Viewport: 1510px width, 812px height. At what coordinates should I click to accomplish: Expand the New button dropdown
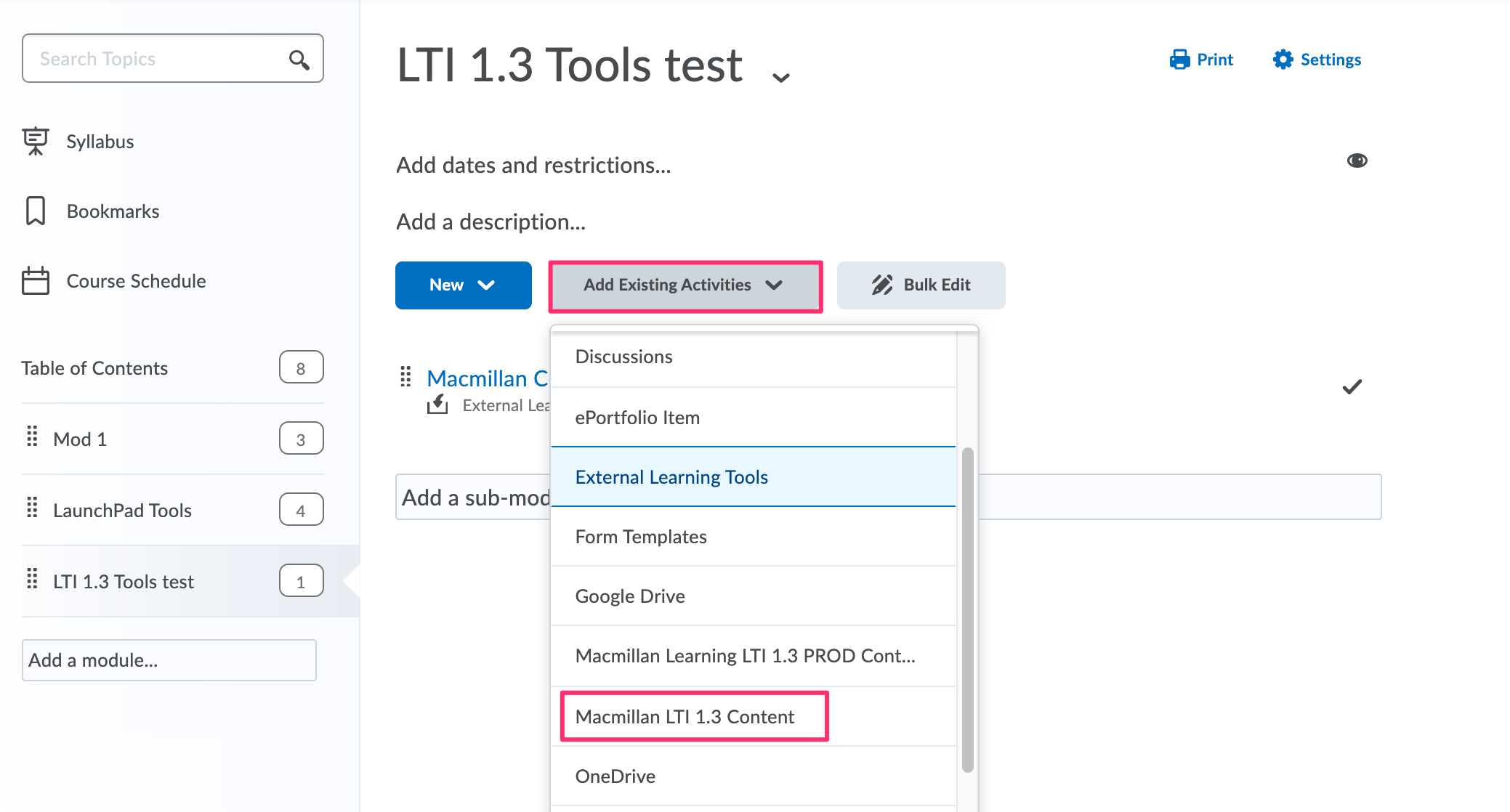tap(463, 285)
